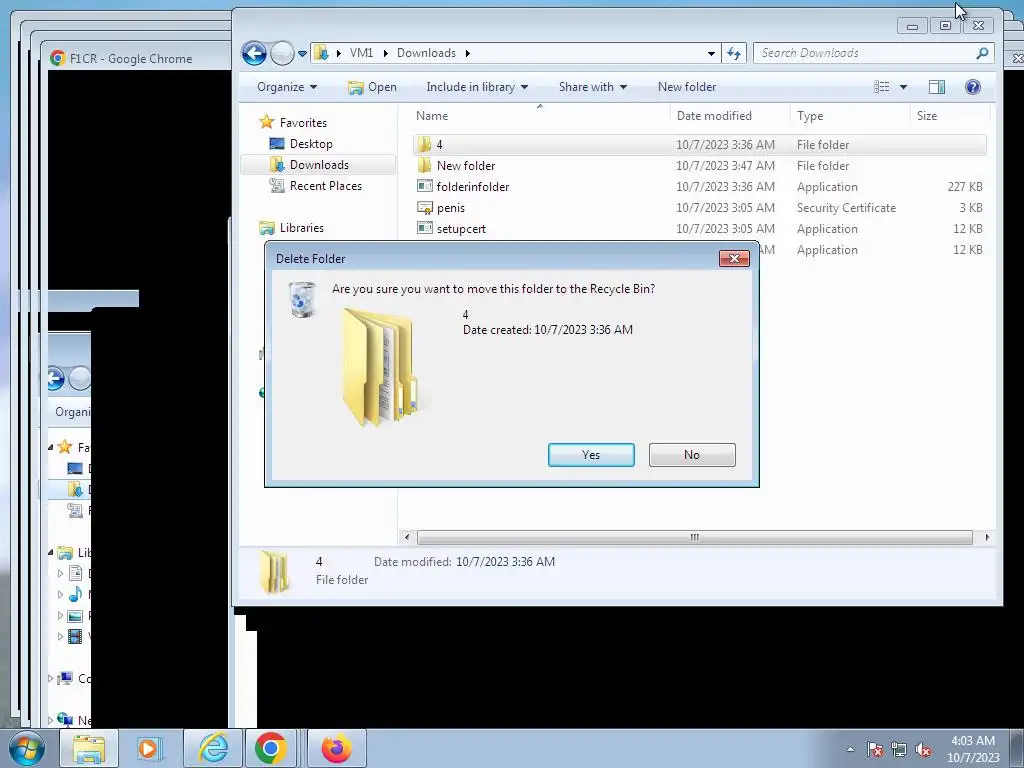The height and width of the screenshot is (768, 1024).
Task: Click the horizontal scrollbar thumb in file list
Action: tap(694, 537)
